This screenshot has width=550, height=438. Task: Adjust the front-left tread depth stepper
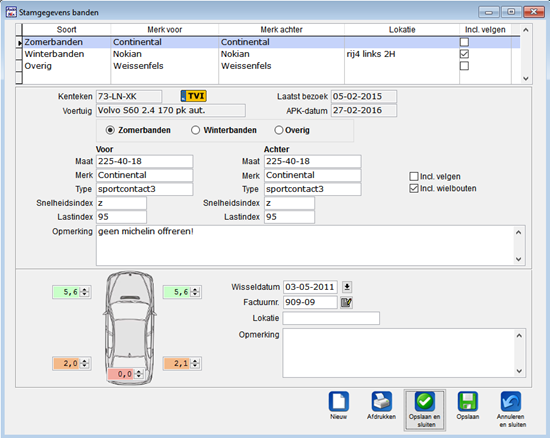pos(85,292)
